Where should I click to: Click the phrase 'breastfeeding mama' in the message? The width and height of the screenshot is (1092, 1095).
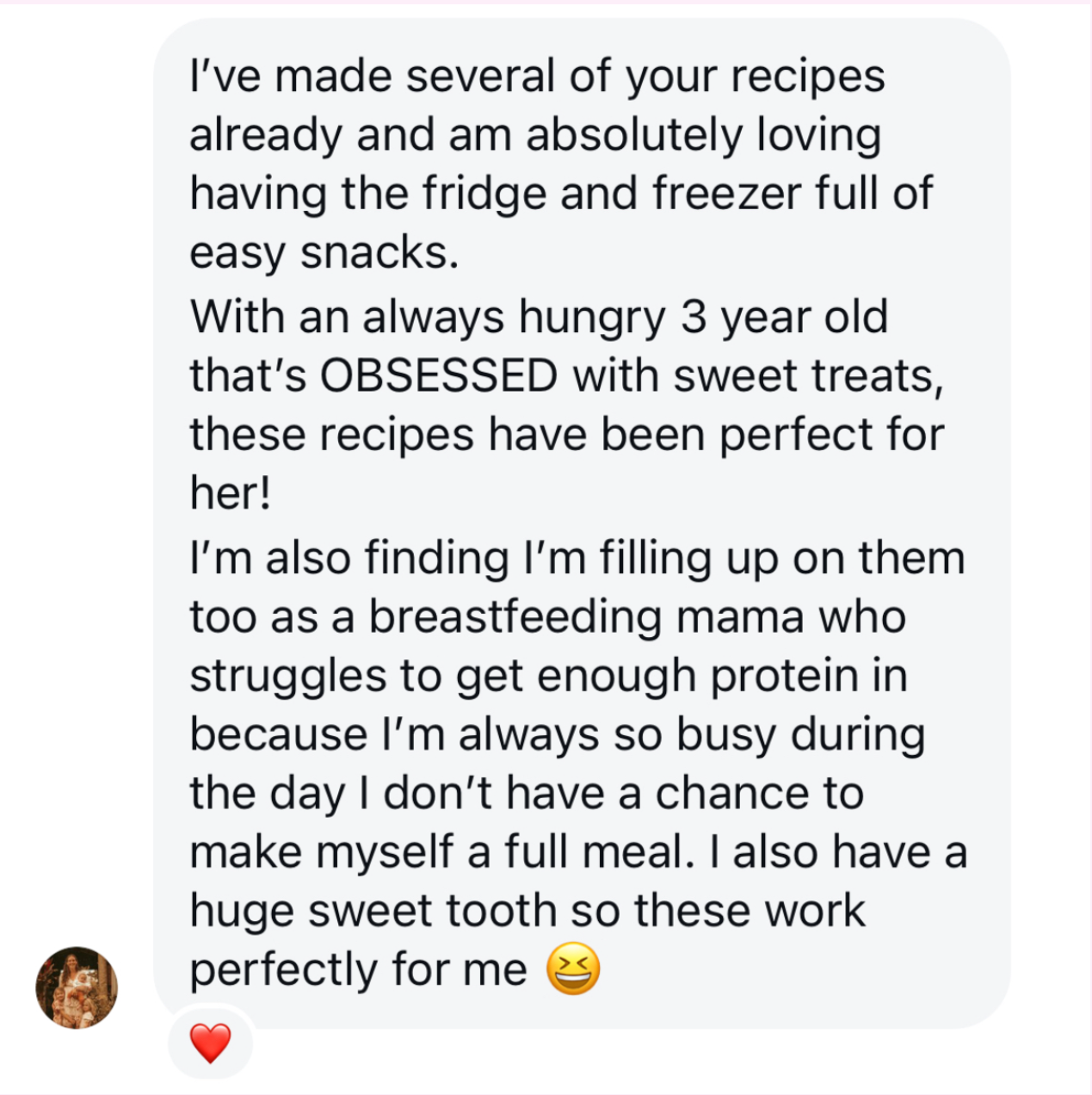(x=551, y=617)
